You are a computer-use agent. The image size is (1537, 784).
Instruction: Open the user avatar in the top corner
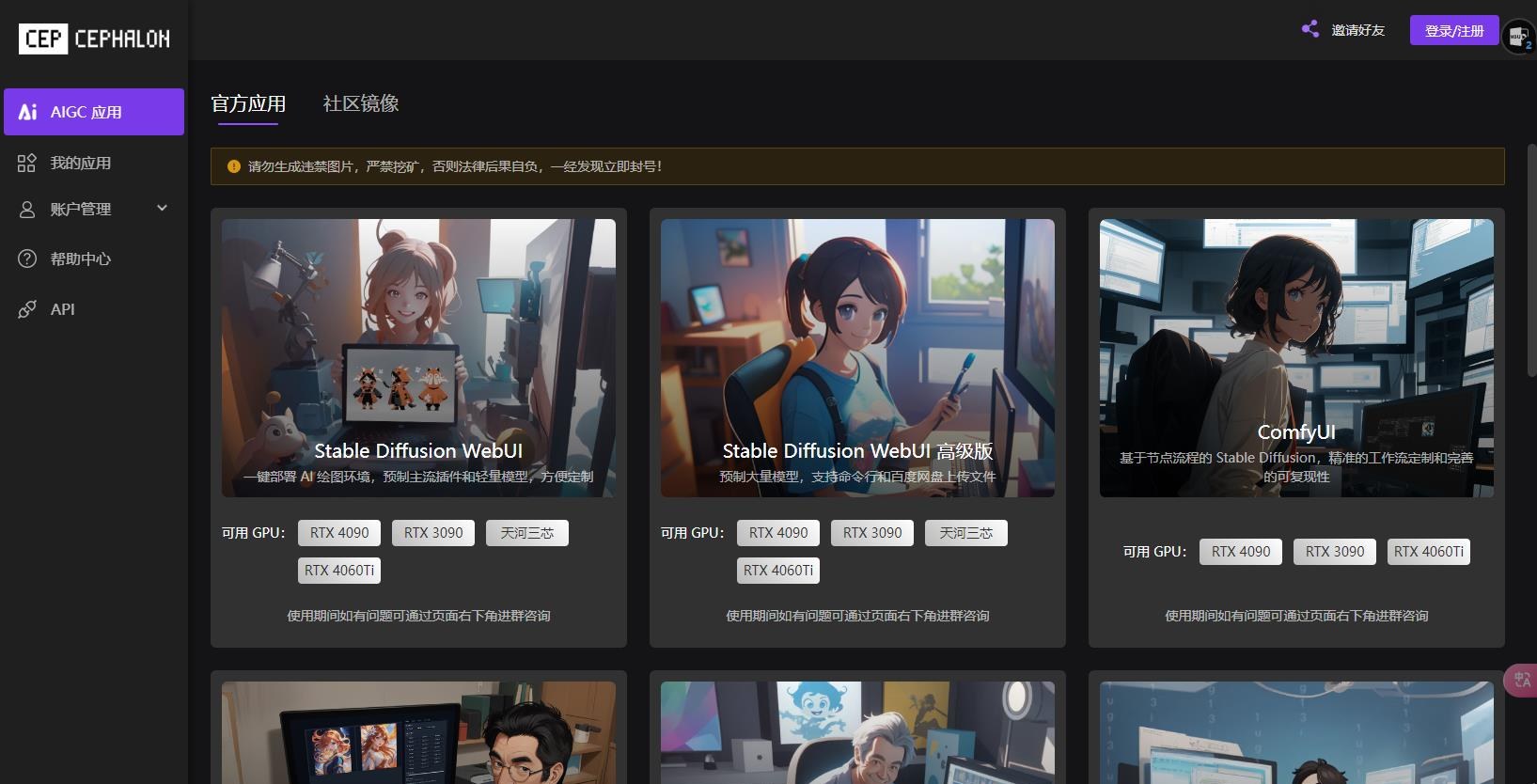tap(1518, 37)
